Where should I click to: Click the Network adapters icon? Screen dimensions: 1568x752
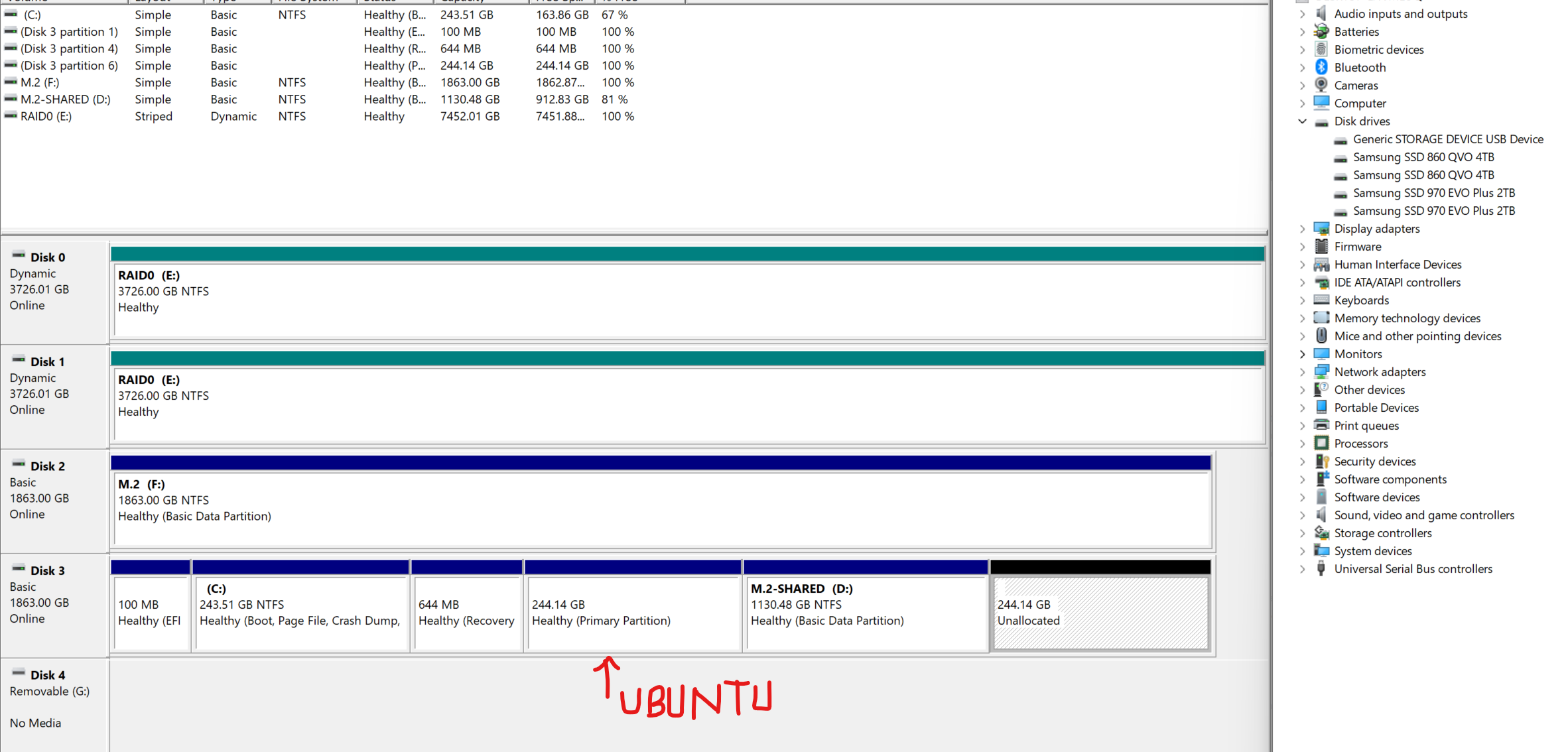(1321, 371)
